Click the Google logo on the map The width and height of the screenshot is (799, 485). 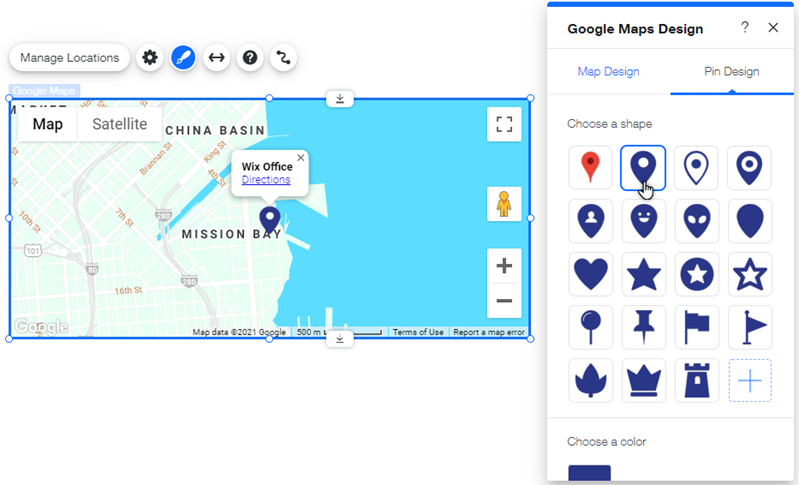click(41, 326)
